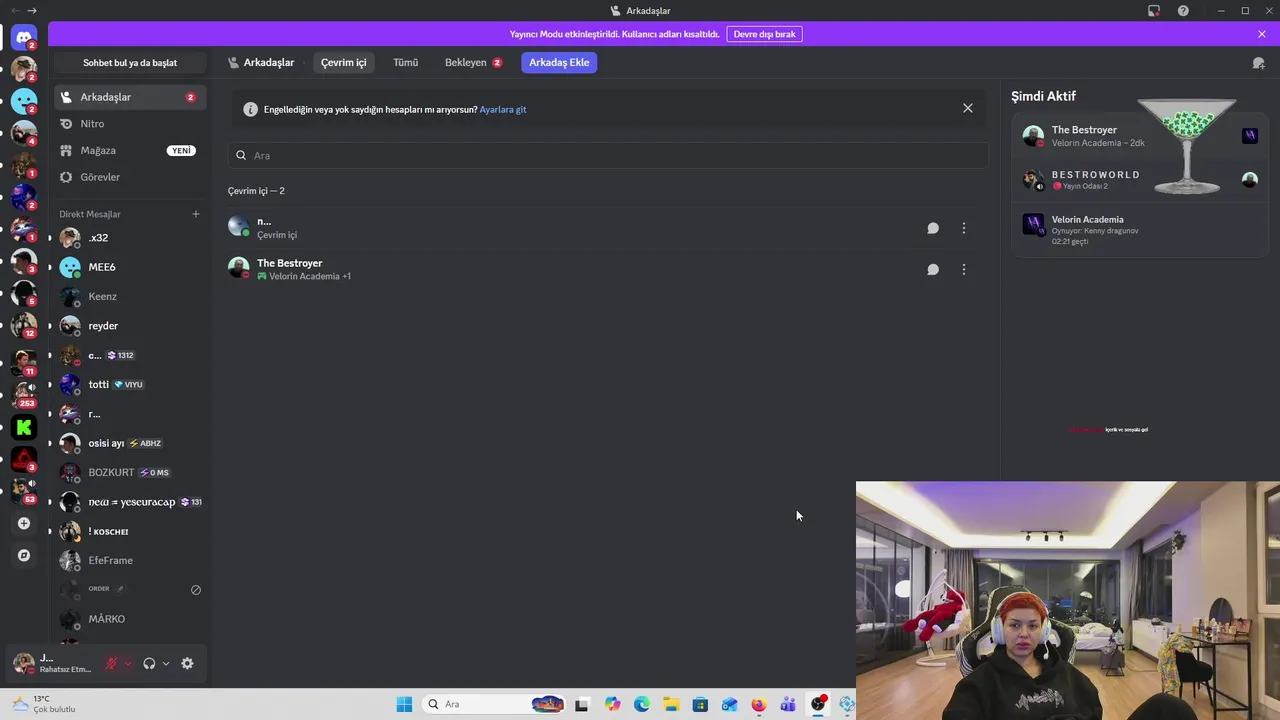Follow the 'Ayarlara git' link

[x=503, y=109]
